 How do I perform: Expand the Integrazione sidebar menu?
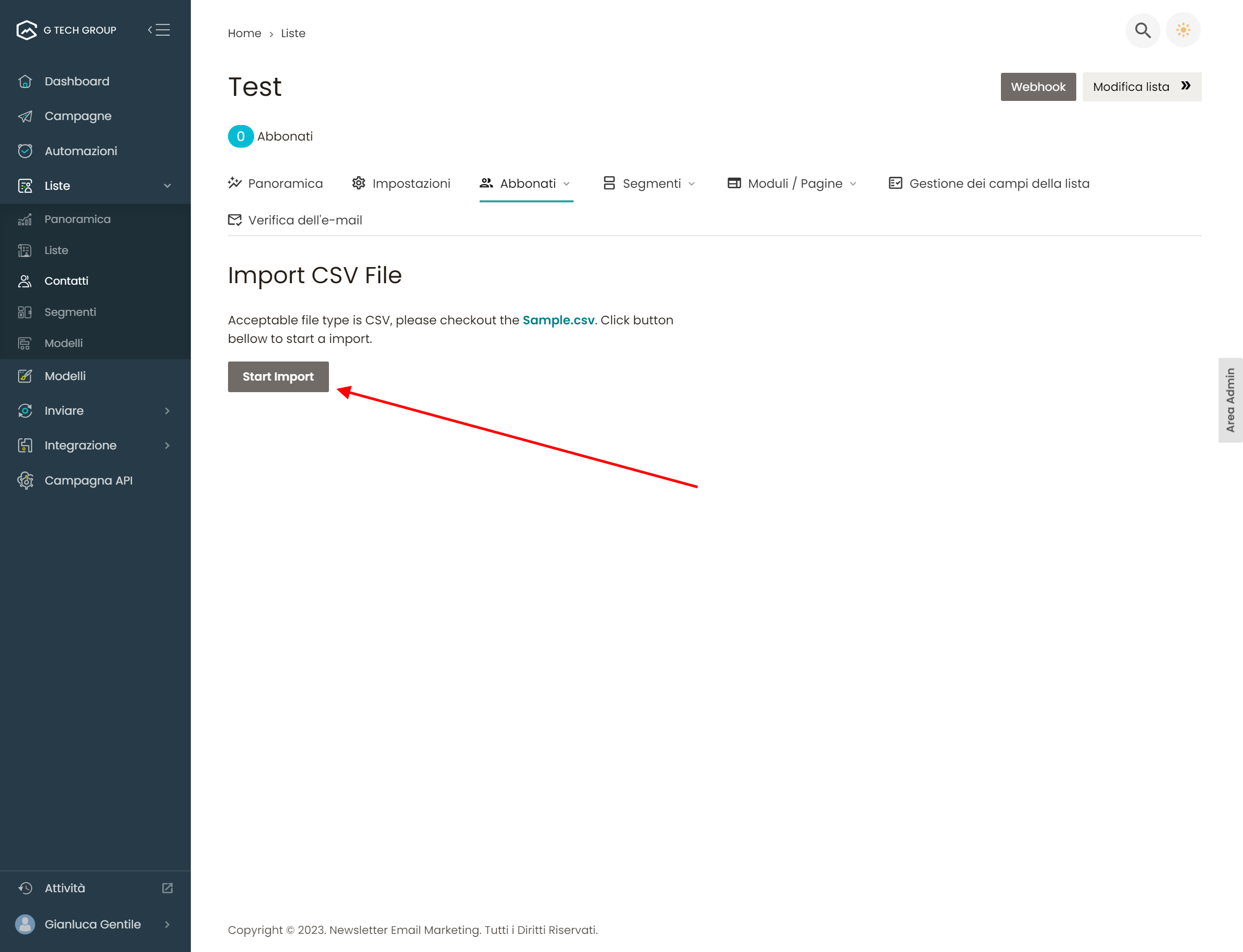[x=167, y=445]
